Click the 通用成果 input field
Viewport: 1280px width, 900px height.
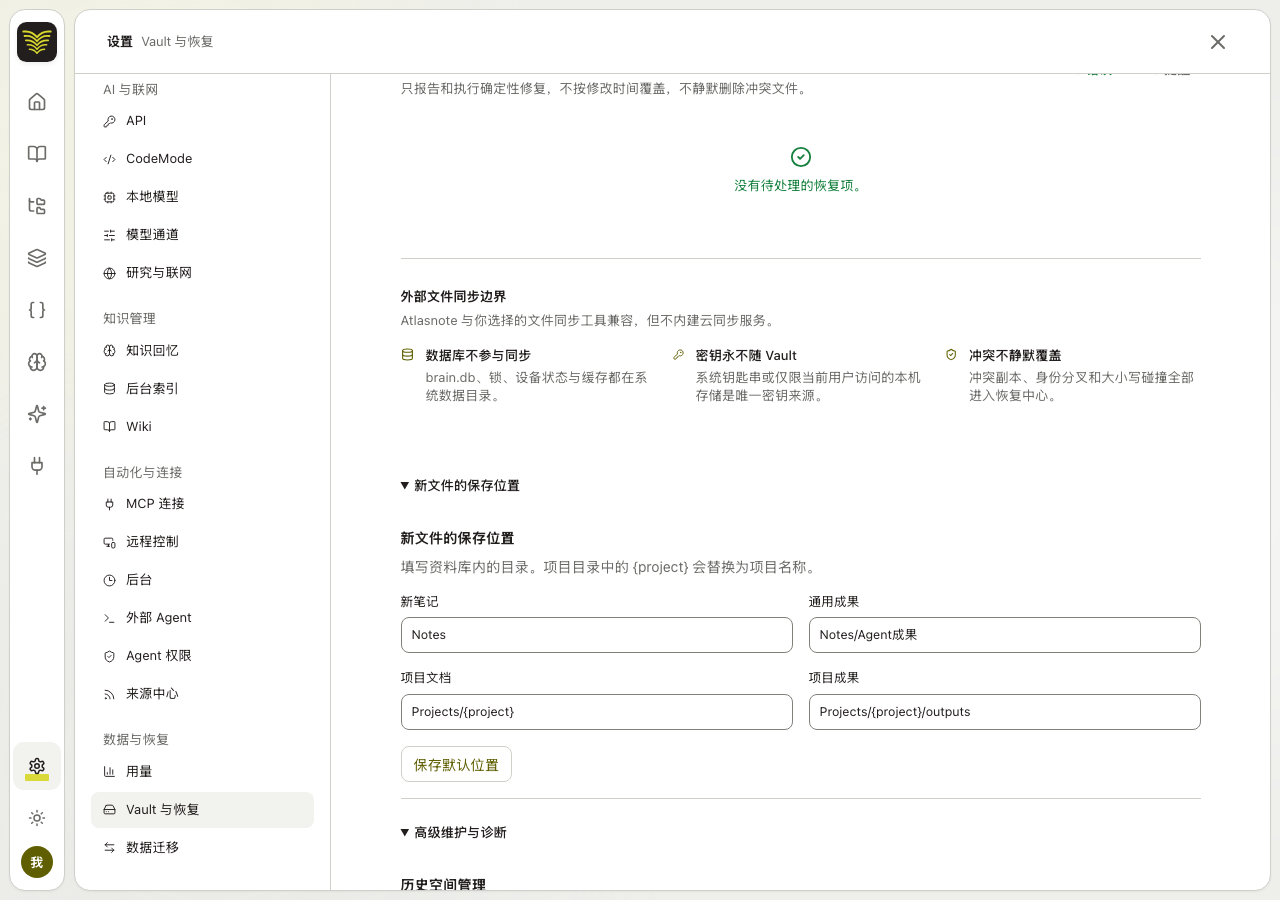click(x=1005, y=635)
